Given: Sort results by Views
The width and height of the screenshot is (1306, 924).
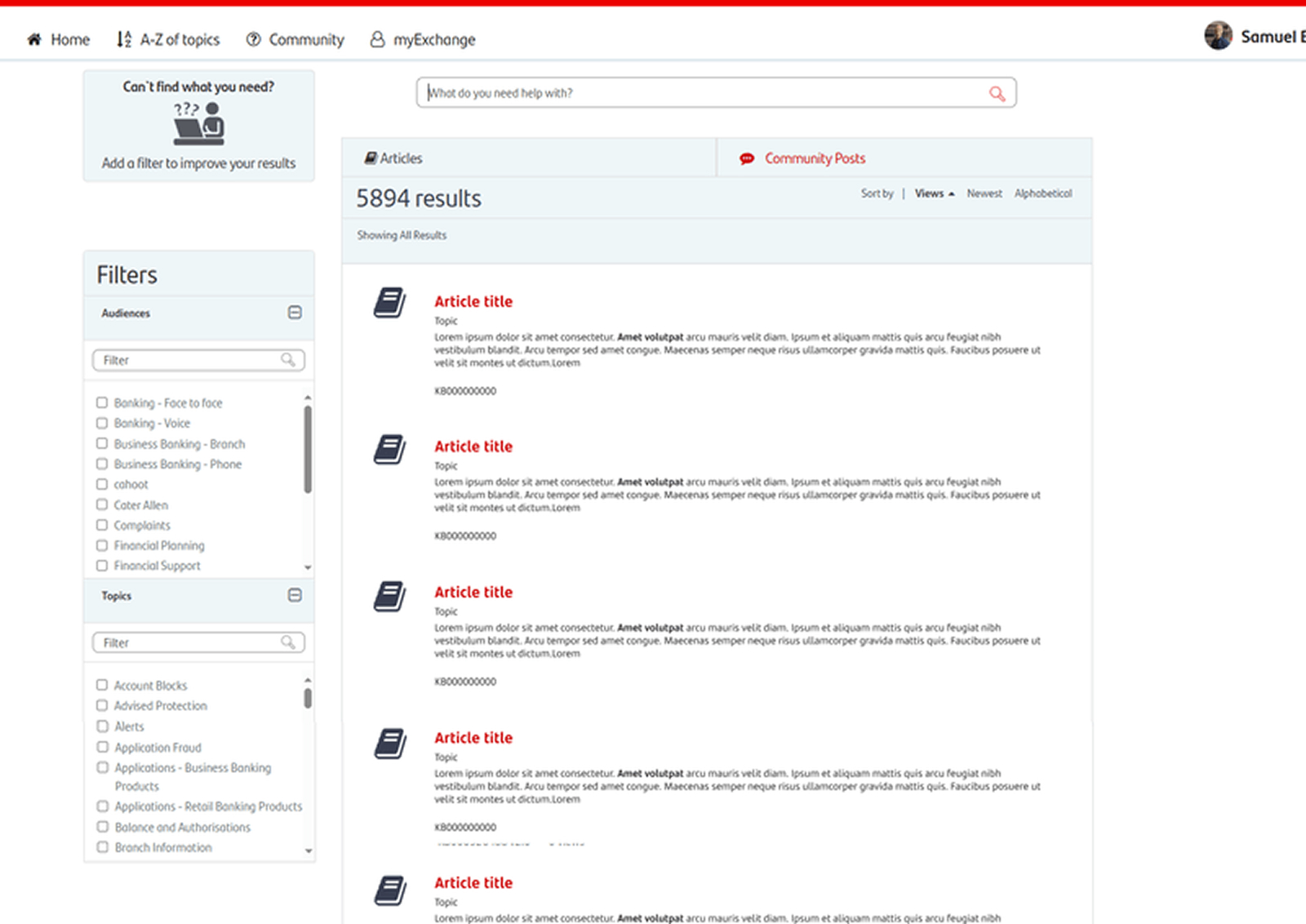Looking at the screenshot, I should (929, 193).
